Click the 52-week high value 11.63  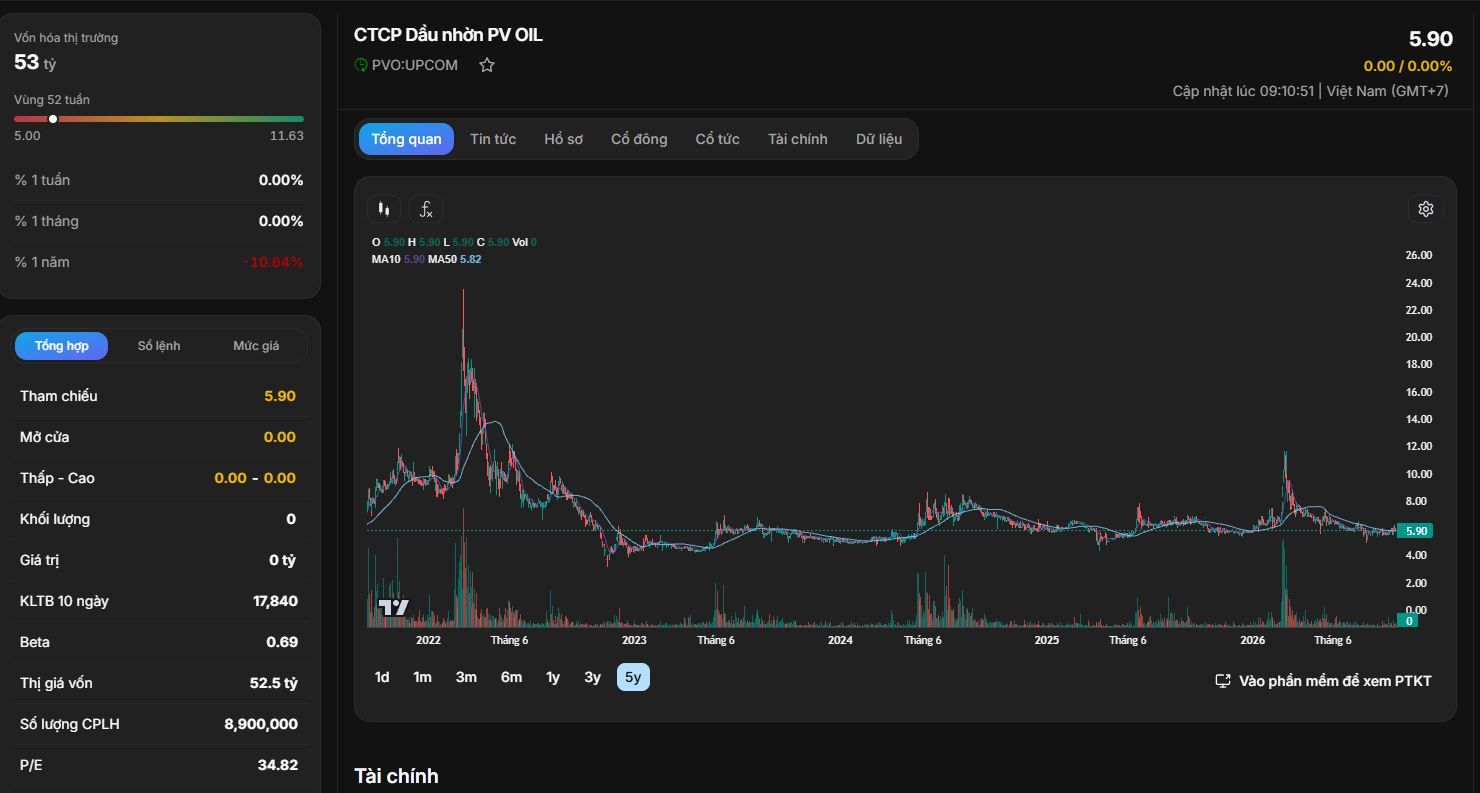[287, 136]
